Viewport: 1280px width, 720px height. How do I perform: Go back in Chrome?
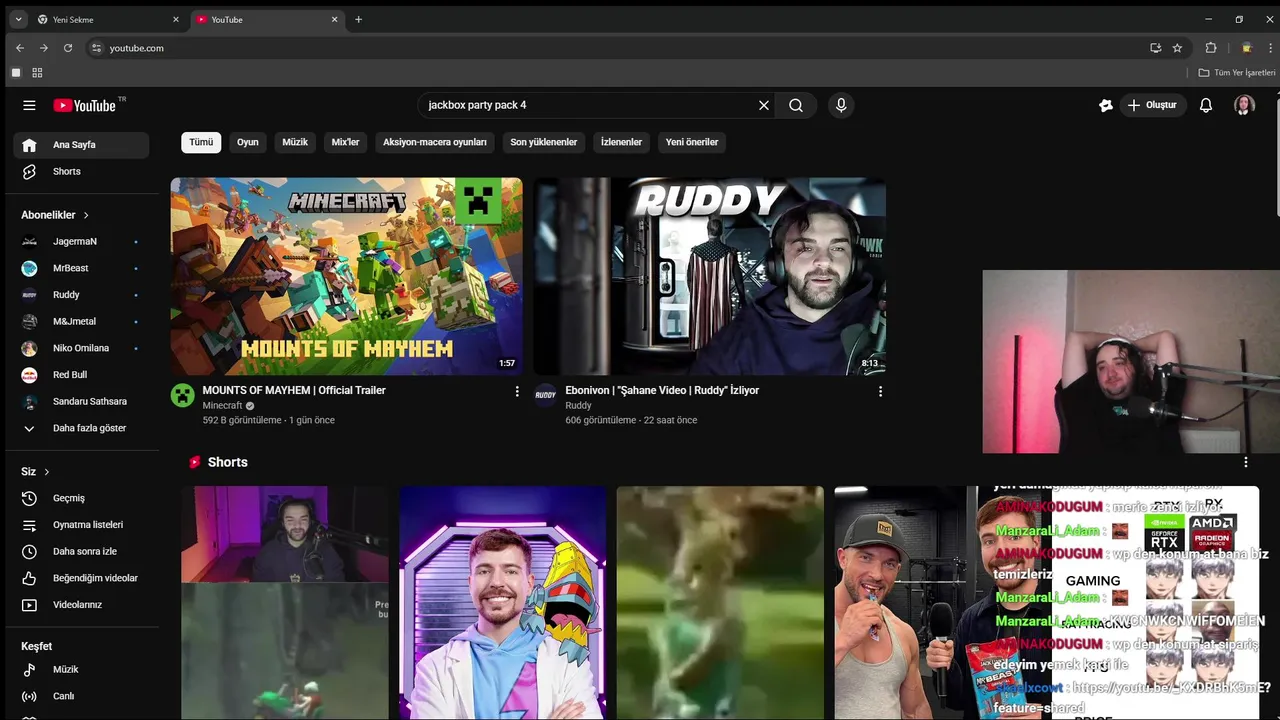tap(20, 48)
